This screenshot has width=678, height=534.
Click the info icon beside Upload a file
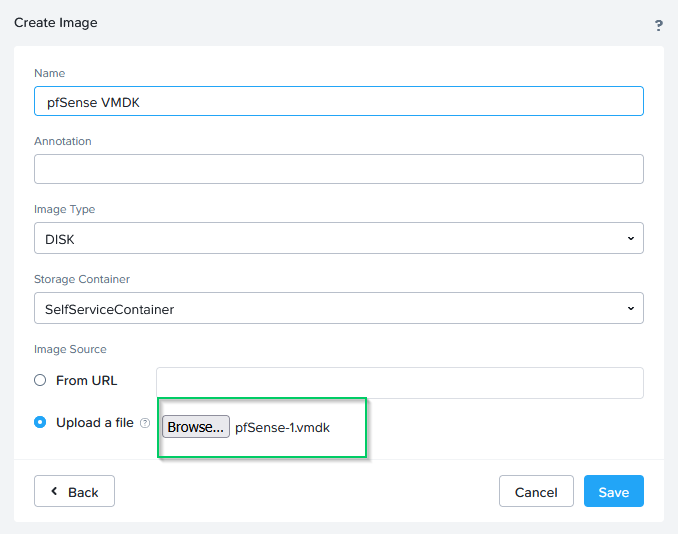tap(145, 423)
